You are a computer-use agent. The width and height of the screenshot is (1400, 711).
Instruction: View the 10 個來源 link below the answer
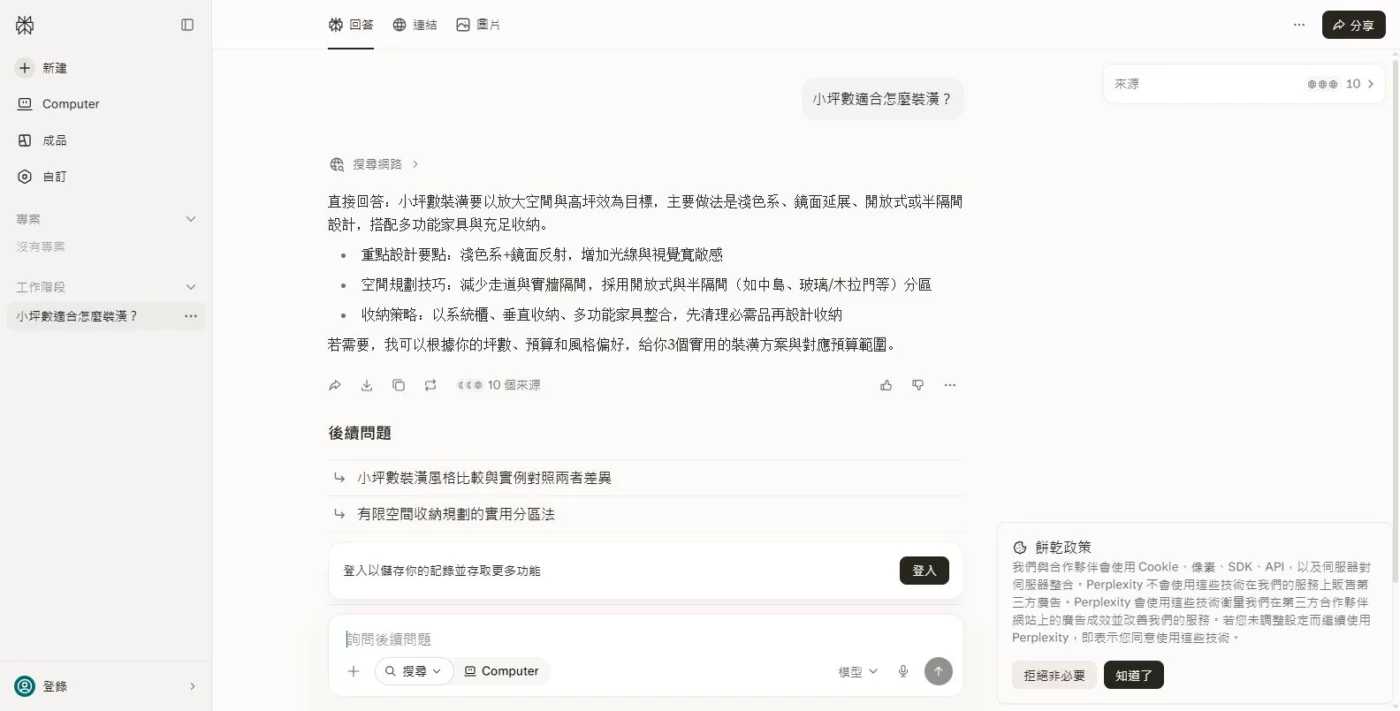(x=499, y=385)
